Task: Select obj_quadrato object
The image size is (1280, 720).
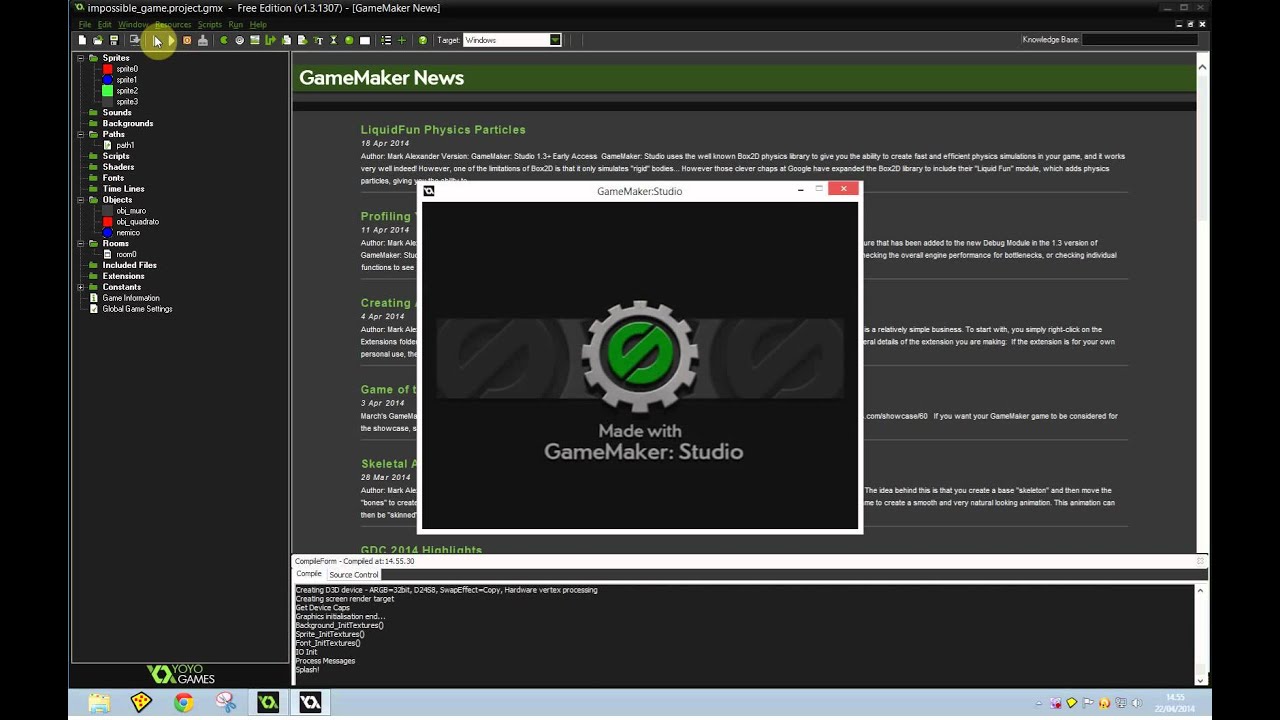Action: tap(137, 222)
